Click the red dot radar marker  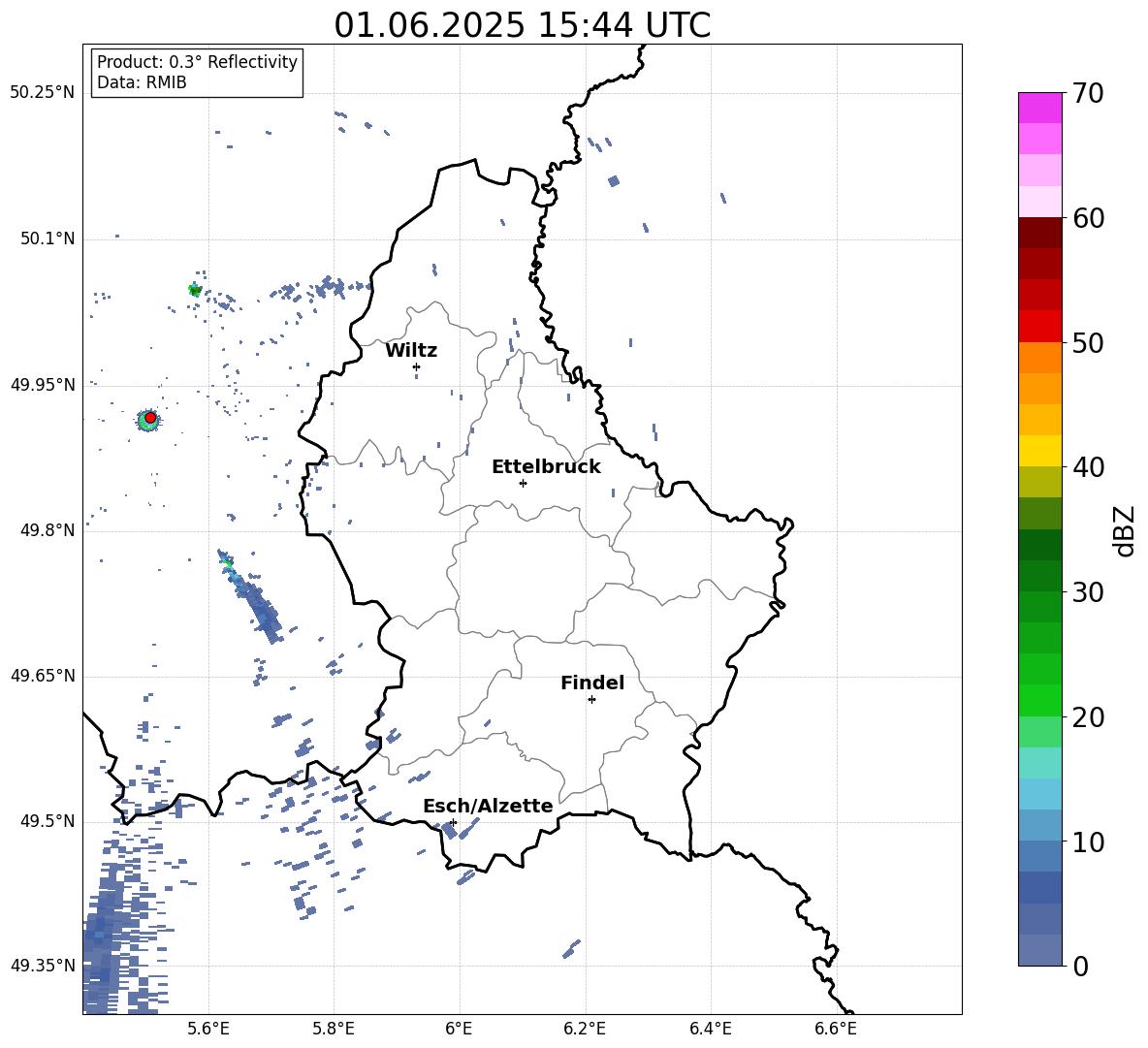pos(150,418)
